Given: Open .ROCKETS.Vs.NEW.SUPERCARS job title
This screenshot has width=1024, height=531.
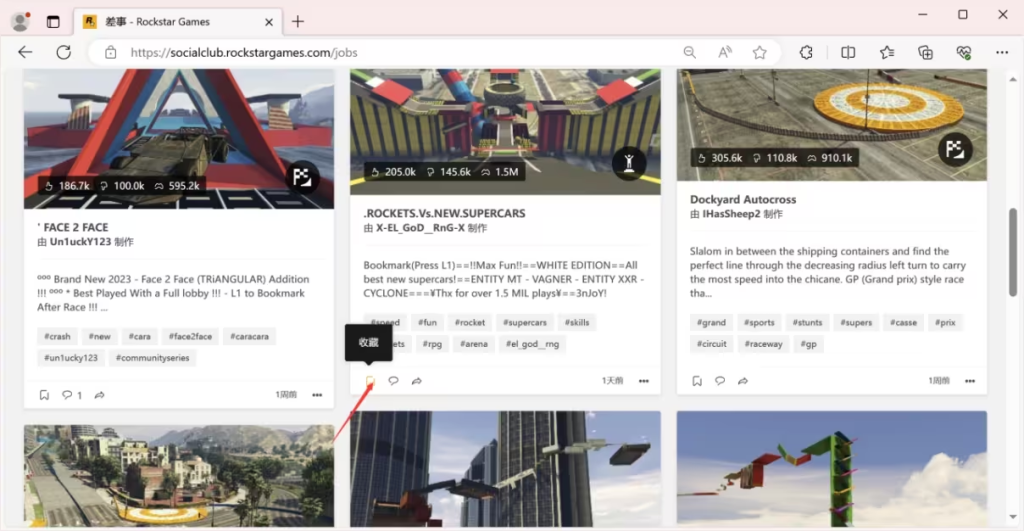Looking at the screenshot, I should point(444,214).
